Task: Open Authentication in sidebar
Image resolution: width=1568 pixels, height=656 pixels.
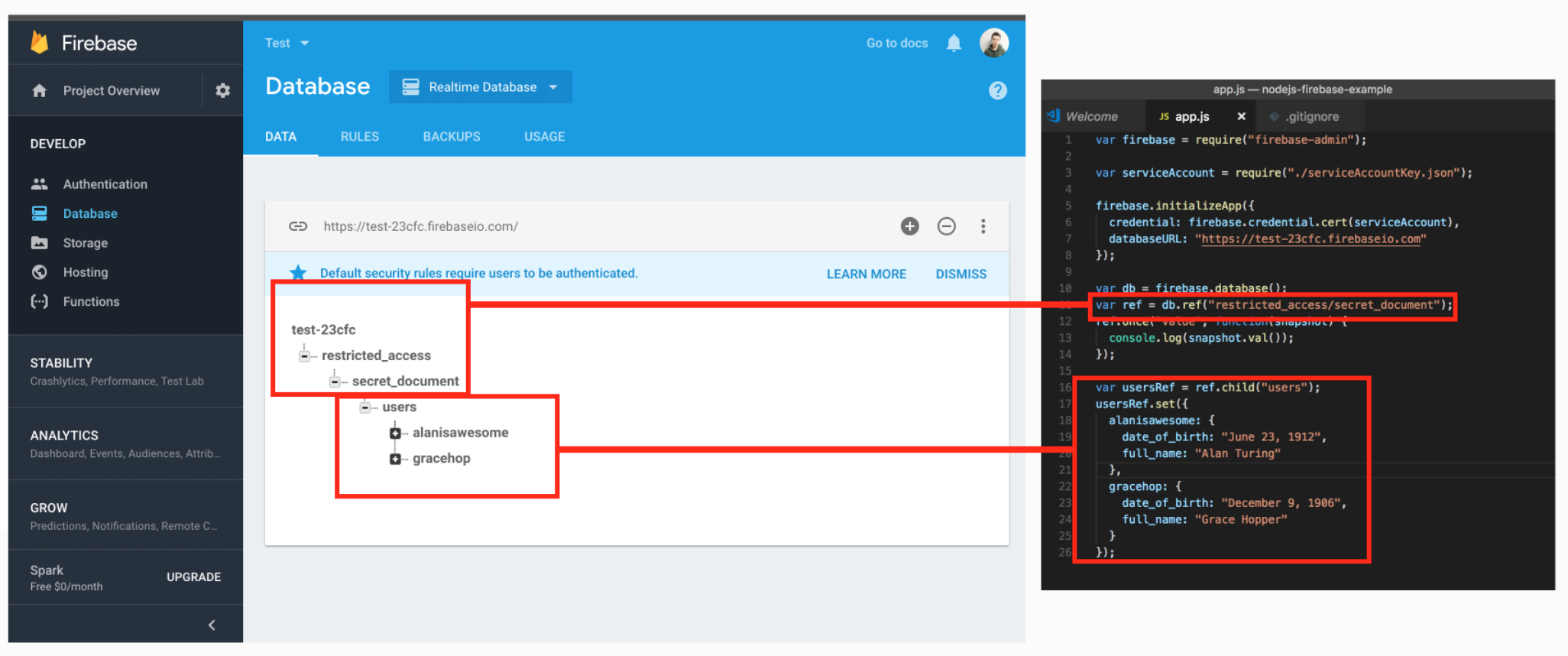Action: [105, 183]
